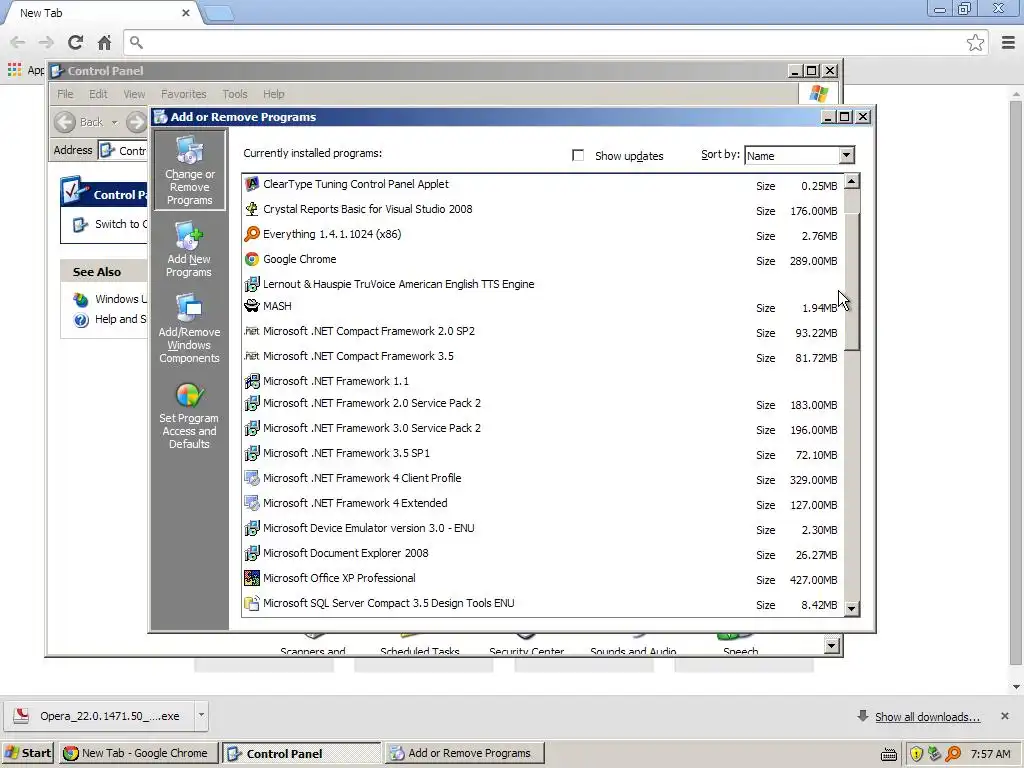Dismiss the downloads bar
Viewport: 1024px width, 768px height.
[1004, 716]
